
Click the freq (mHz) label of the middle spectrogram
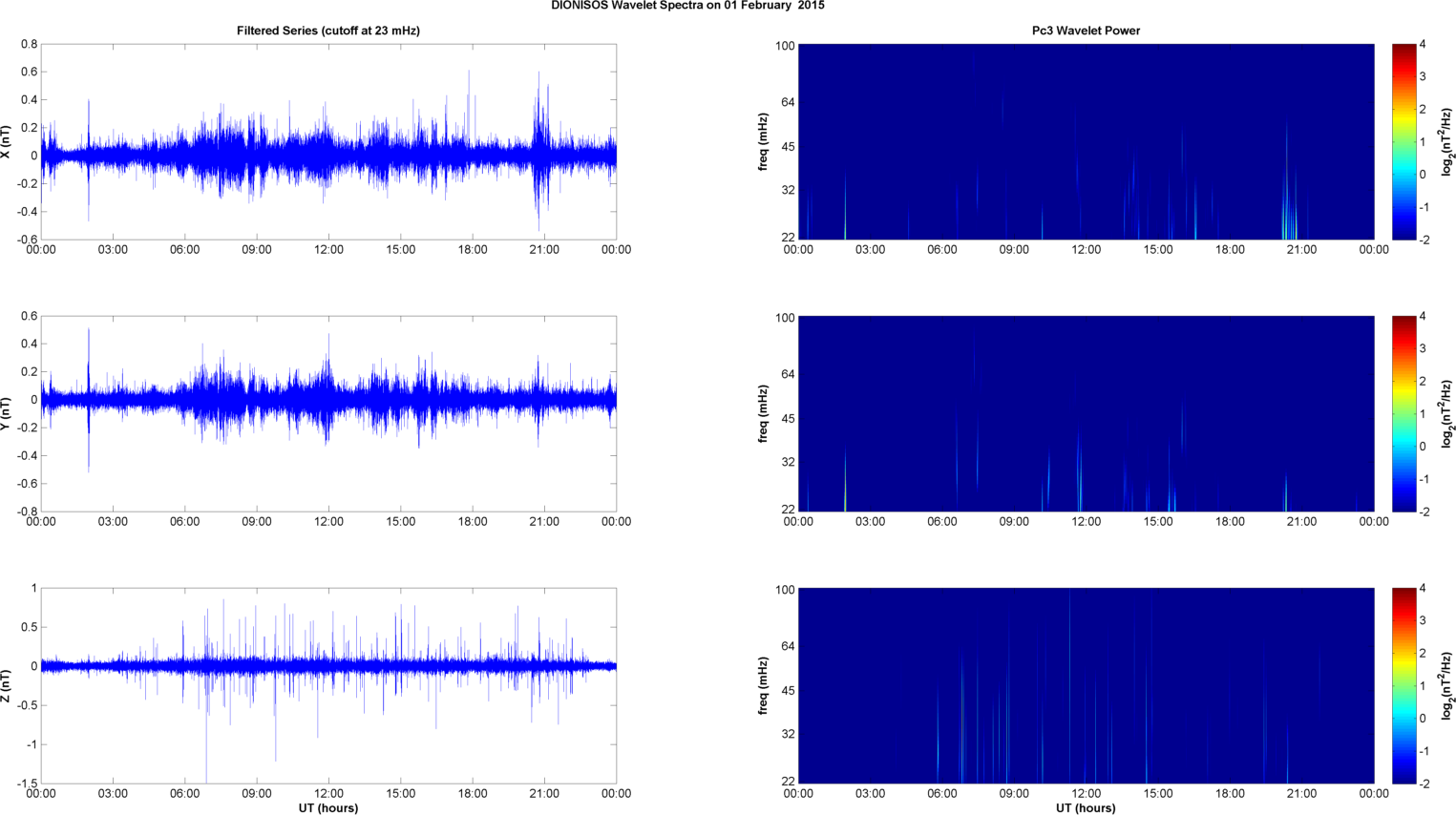(764, 413)
